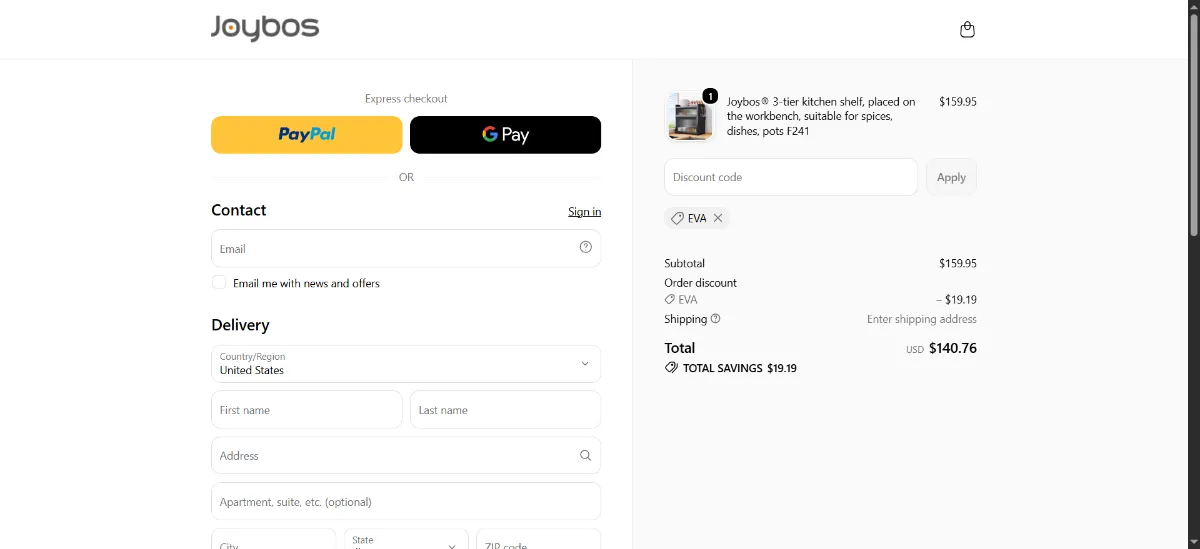Click the address search magnifier icon
1200x549 pixels.
586,455
